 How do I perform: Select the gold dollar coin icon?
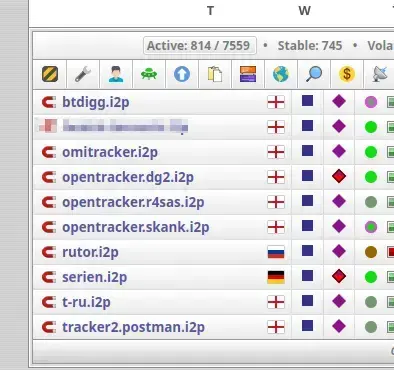click(x=347, y=74)
